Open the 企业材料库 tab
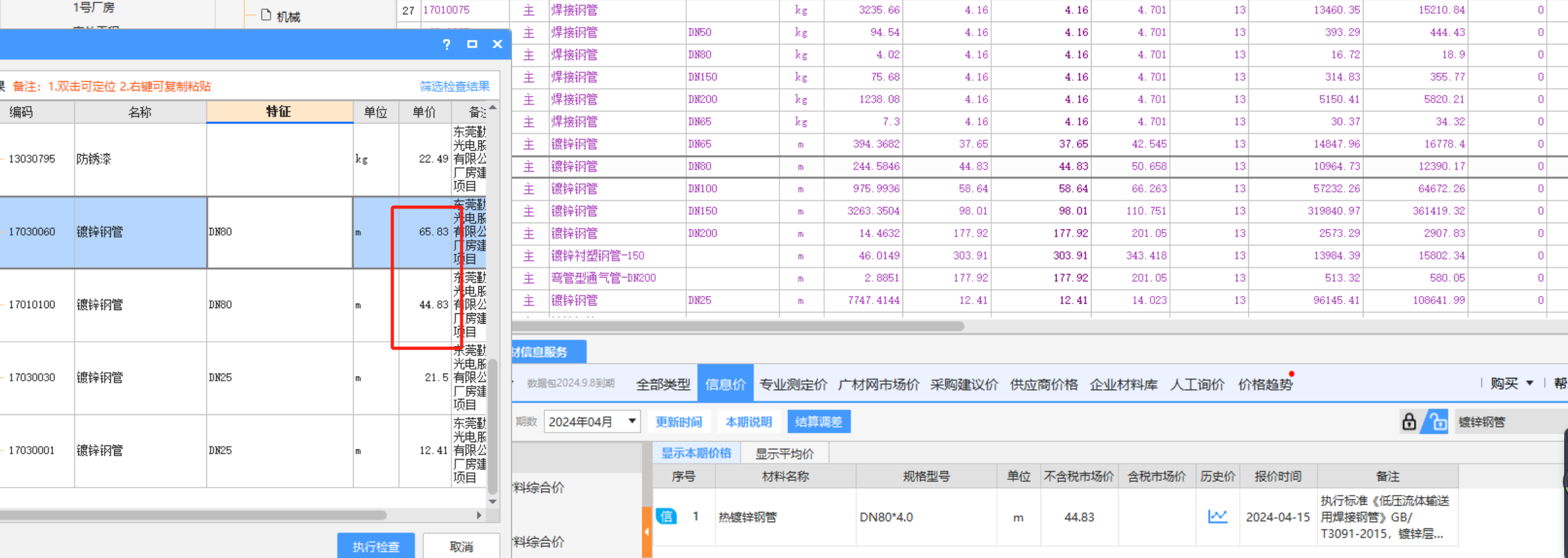 click(x=1123, y=385)
